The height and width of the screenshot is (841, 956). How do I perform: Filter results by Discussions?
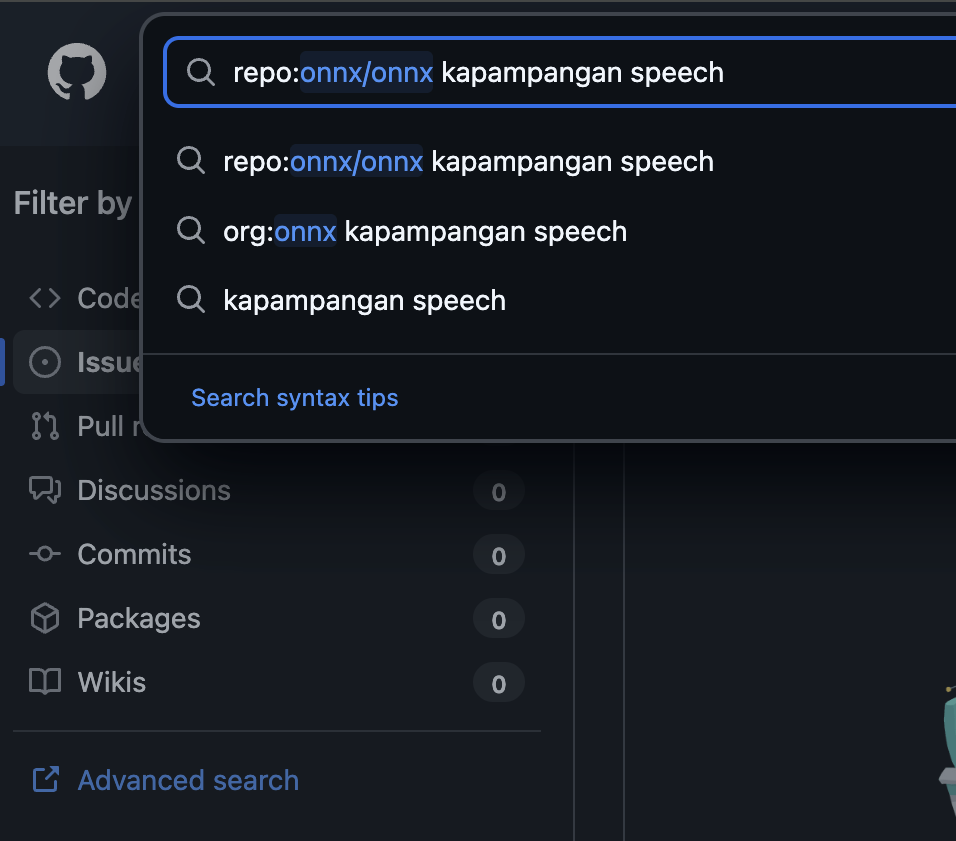(x=154, y=490)
